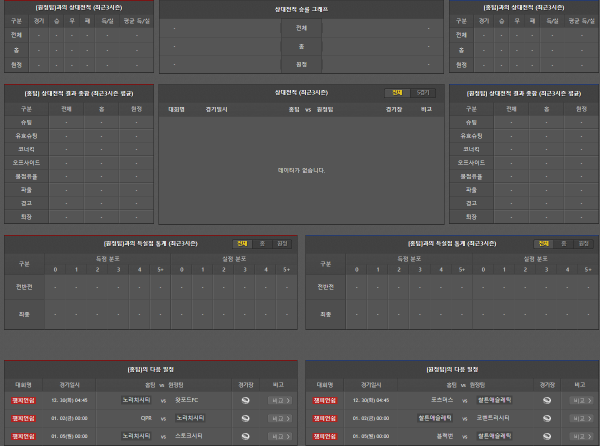
Task: Open stadium icon for Norwich City vs Watford match
Action: (x=247, y=400)
